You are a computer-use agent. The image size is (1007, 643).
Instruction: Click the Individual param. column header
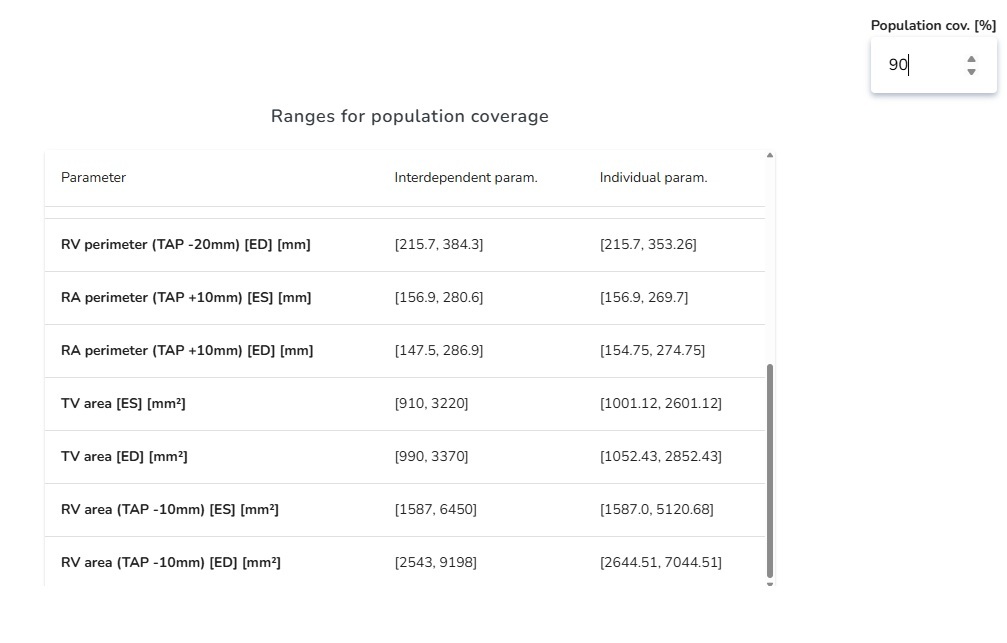pyautogui.click(x=653, y=177)
